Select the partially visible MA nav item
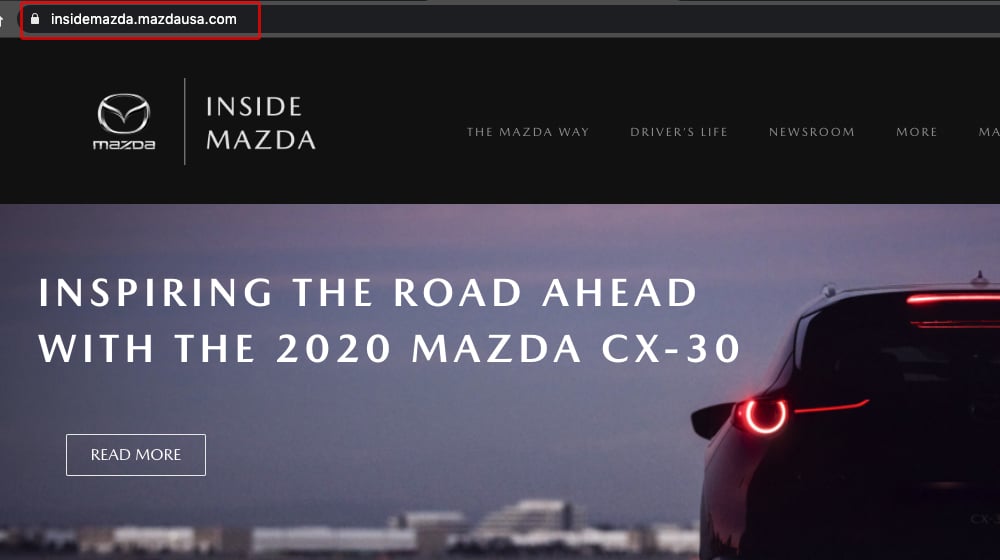1000x560 pixels. coord(989,132)
